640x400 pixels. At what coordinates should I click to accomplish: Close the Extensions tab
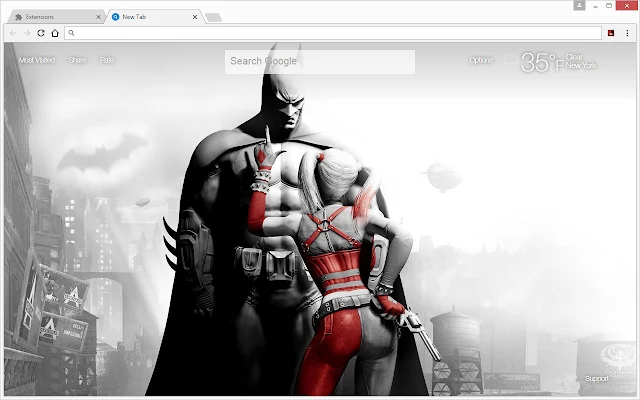point(98,17)
